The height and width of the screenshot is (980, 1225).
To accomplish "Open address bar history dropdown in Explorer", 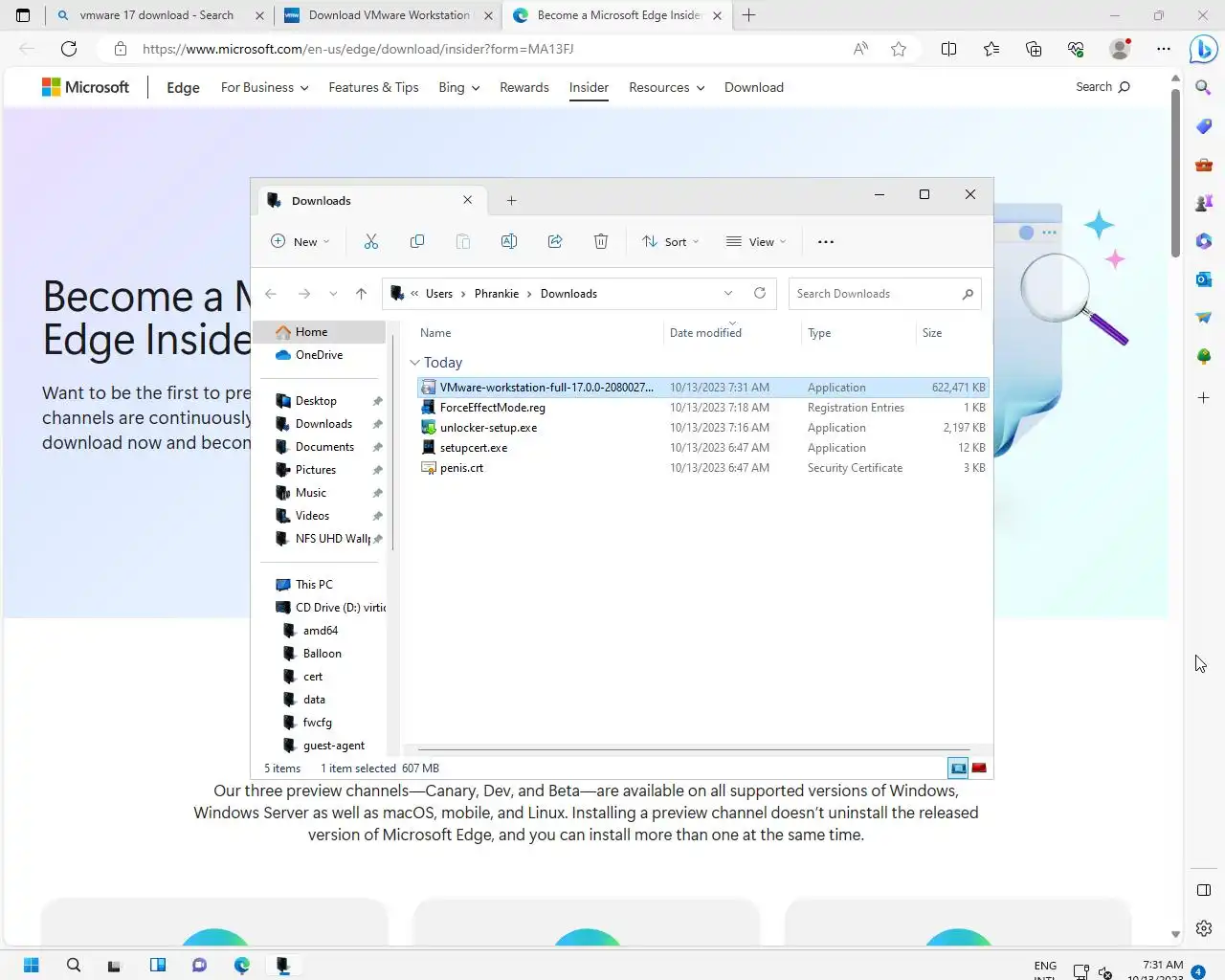I will [x=728, y=293].
